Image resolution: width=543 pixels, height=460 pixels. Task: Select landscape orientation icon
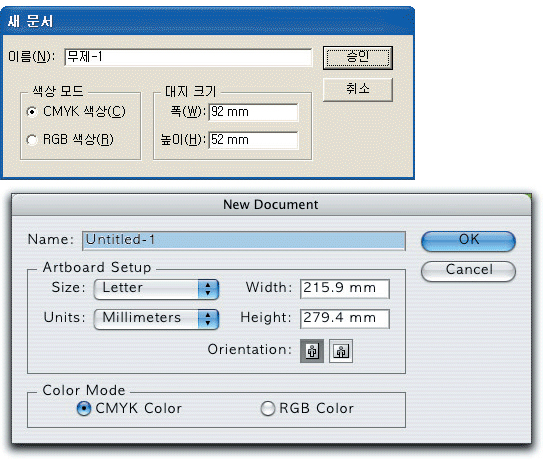(x=341, y=351)
